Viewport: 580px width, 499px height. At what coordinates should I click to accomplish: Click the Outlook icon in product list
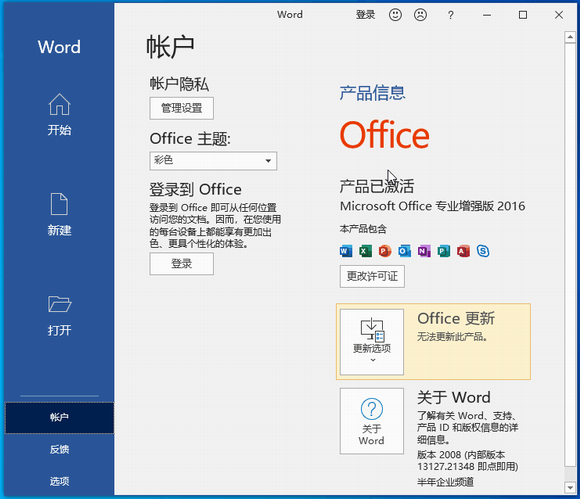405,251
